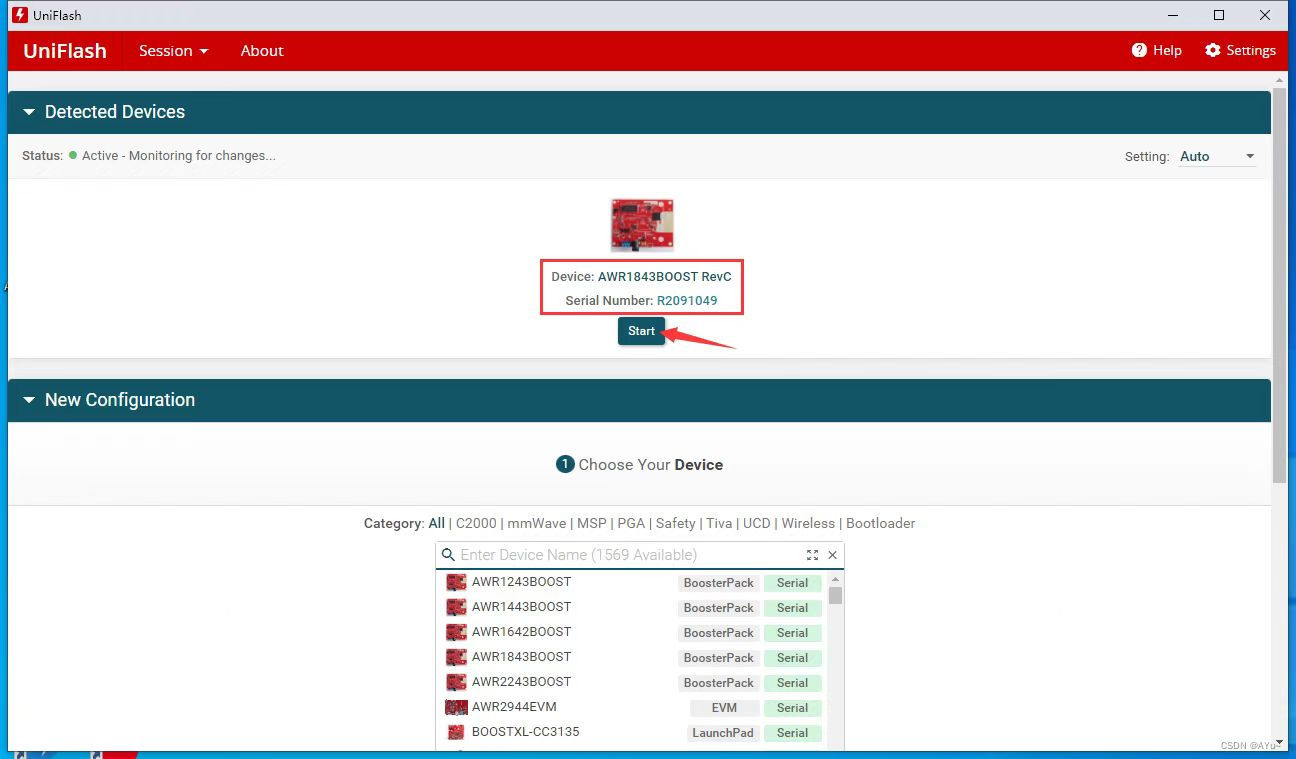1296x759 pixels.
Task: Click Serial tag on AWR2243BOOST row
Action: tap(792, 683)
